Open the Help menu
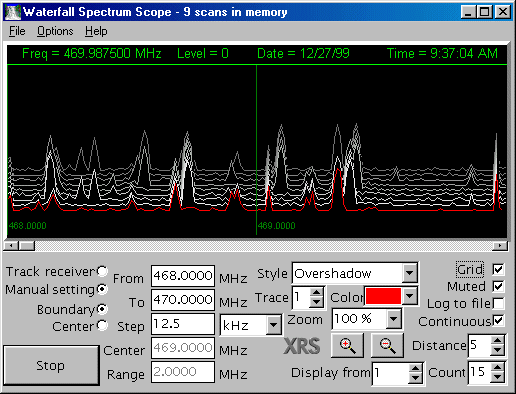516x394 pixels. coord(96,31)
